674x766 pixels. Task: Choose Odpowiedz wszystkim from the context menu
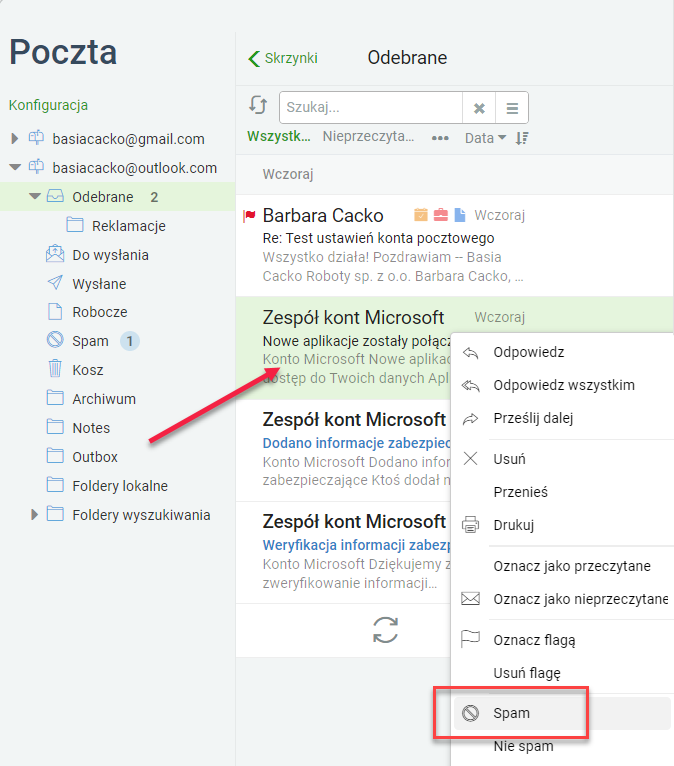click(564, 385)
